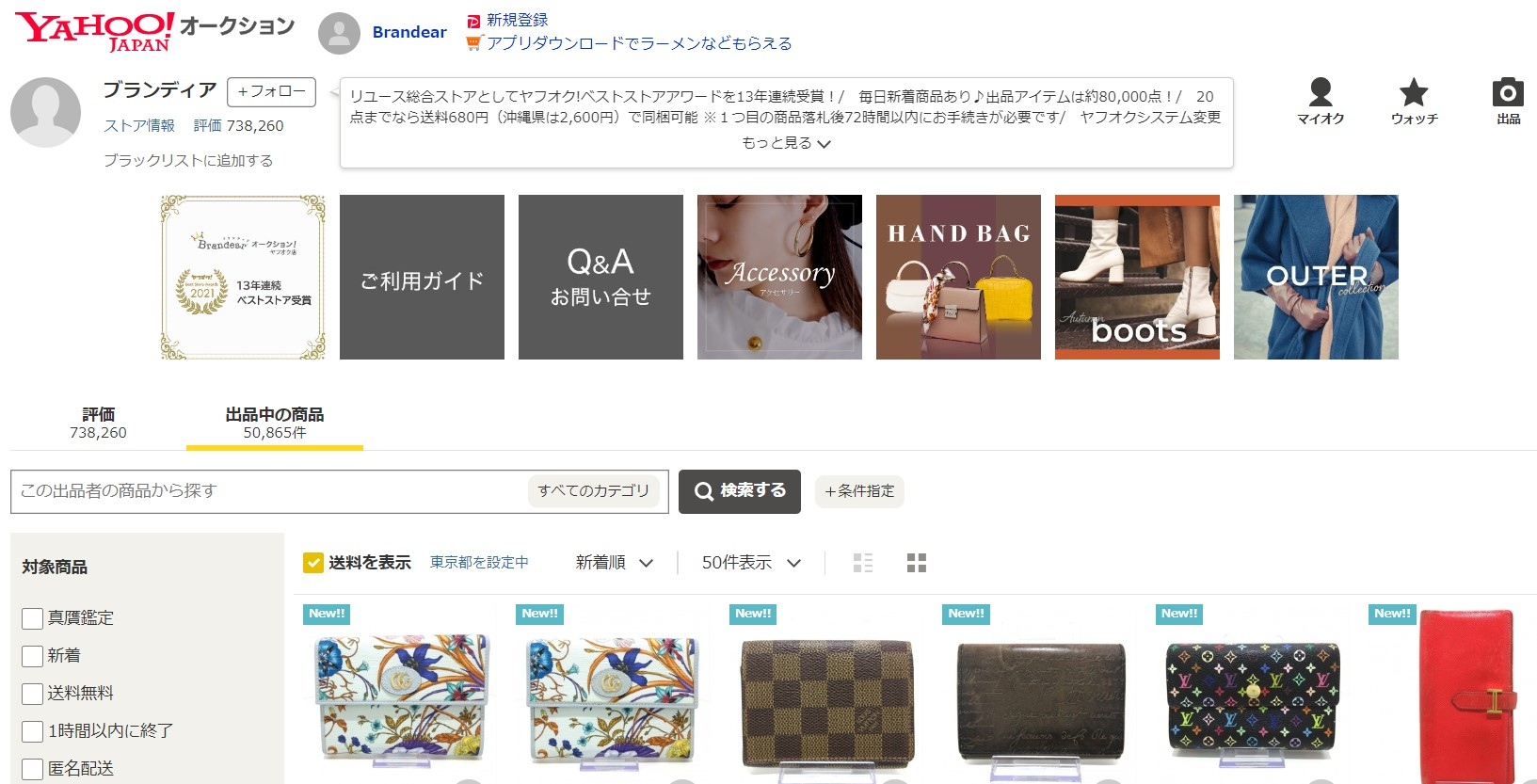The image size is (1537, 784).
Task: Click the Brandear username link
Action: 409,32
